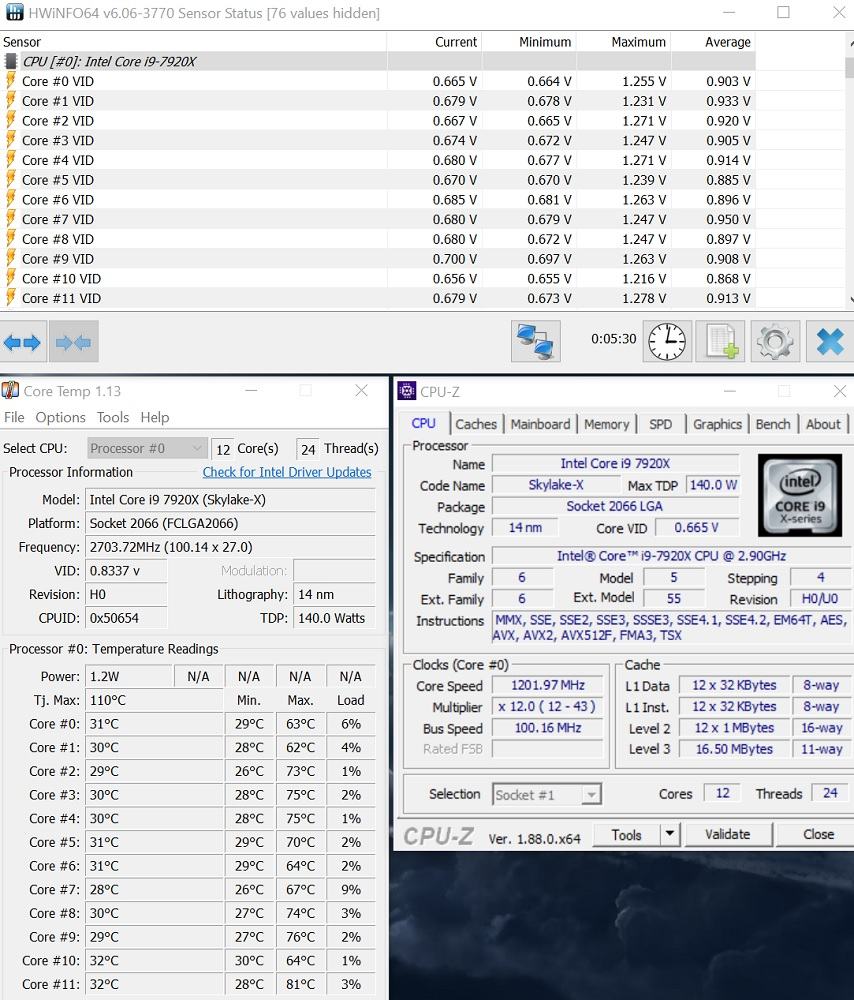Select the Core #2 VID sensor row
Viewport: 854px width, 1000px height.
pos(378,121)
